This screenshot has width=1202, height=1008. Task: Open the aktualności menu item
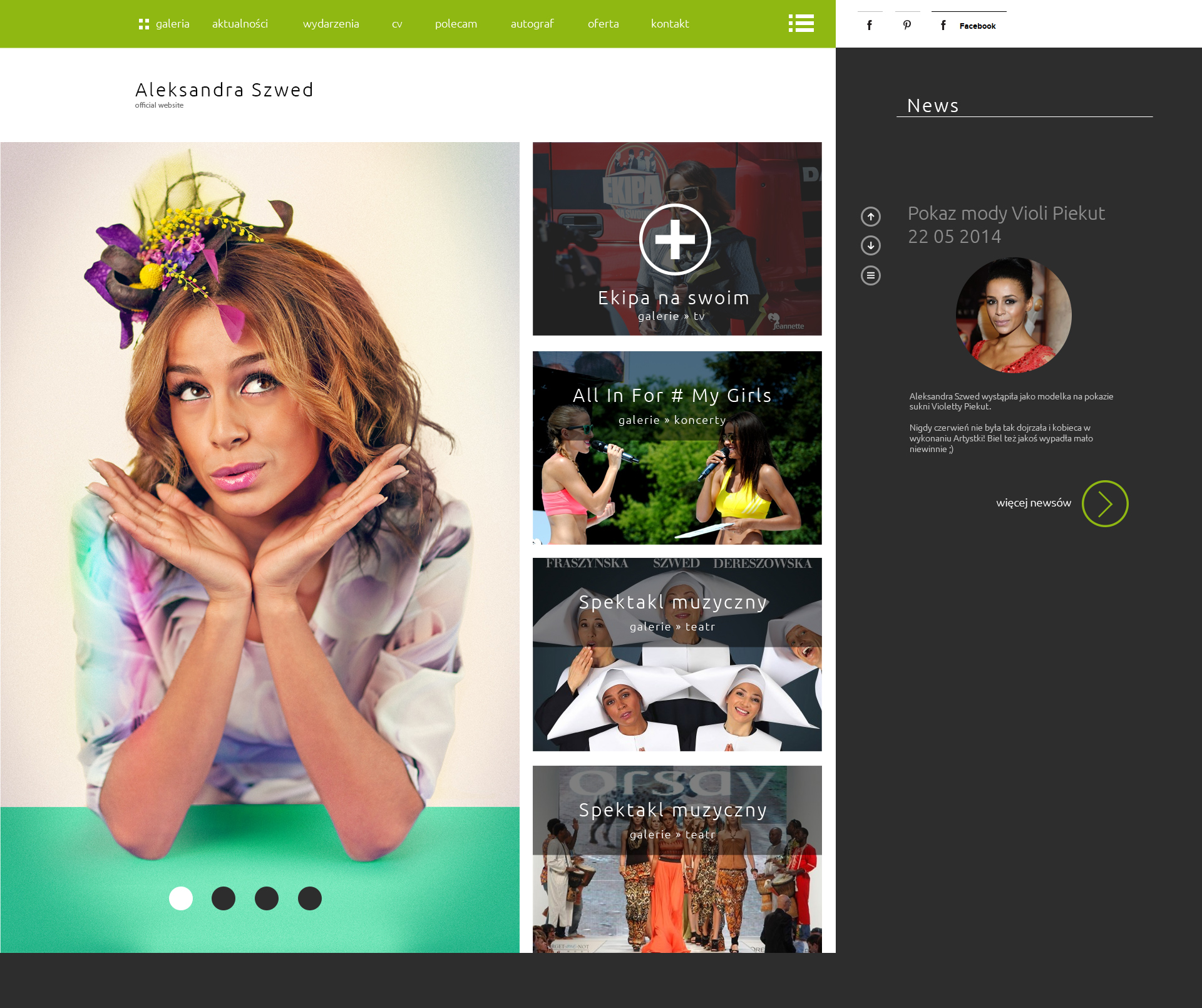[x=240, y=24]
